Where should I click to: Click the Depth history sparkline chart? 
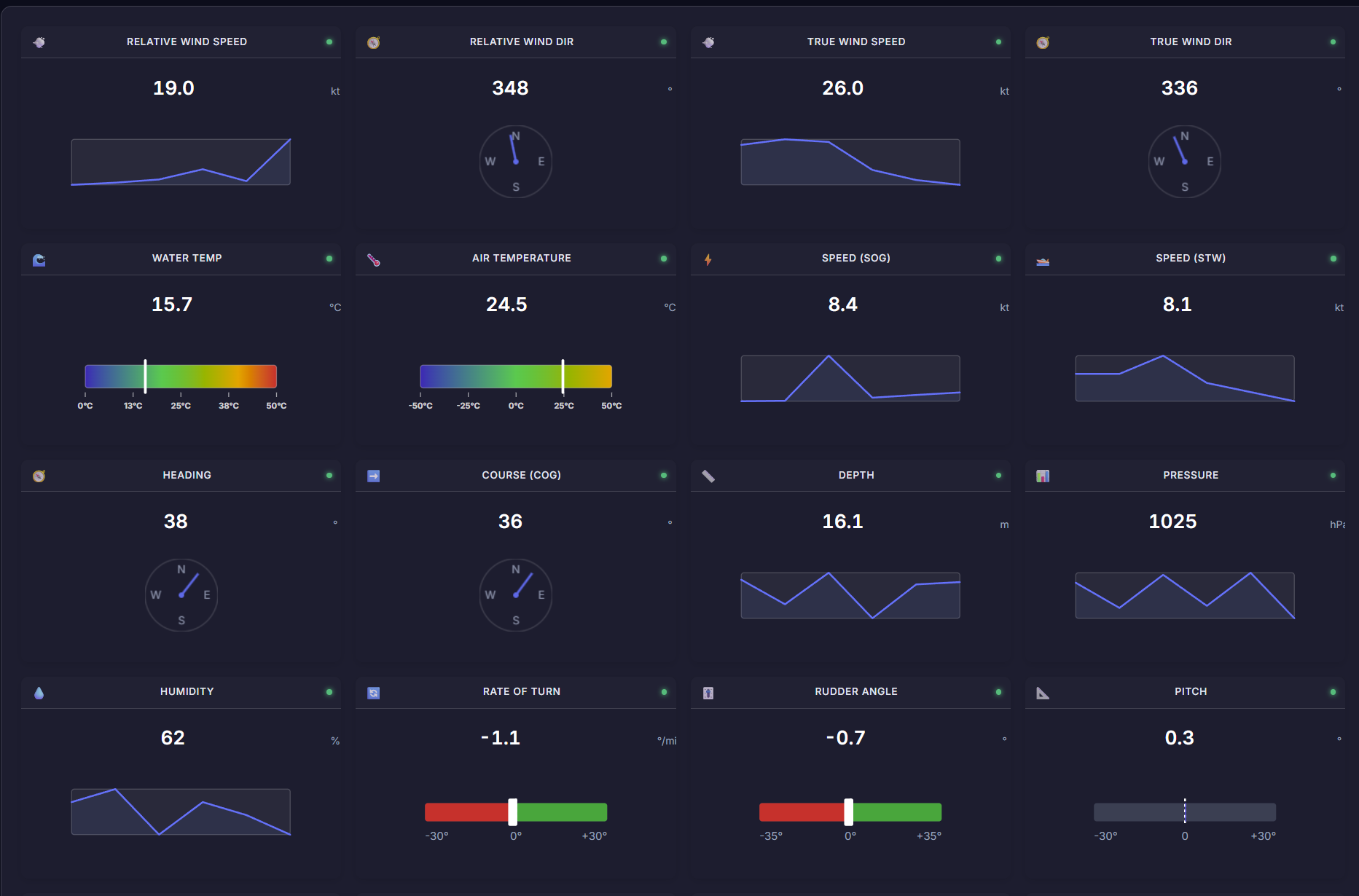850,595
